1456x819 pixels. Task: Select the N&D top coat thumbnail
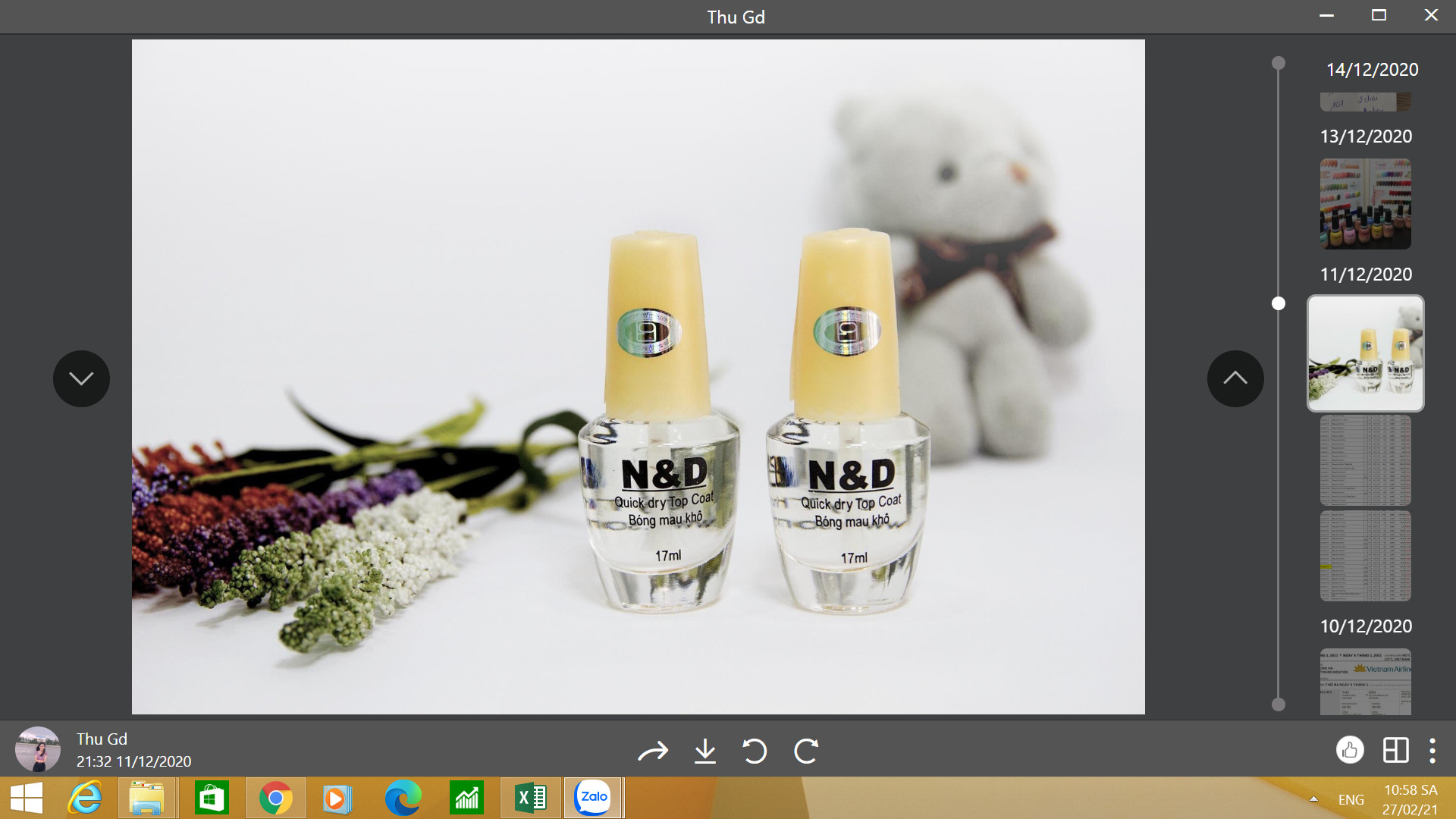[1365, 353]
